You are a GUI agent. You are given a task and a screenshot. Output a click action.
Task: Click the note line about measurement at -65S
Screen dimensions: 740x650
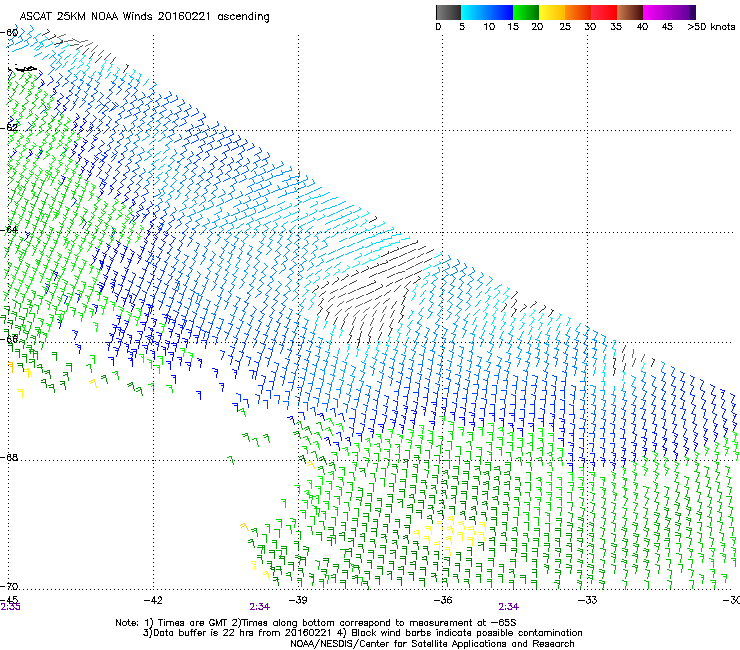(316, 623)
